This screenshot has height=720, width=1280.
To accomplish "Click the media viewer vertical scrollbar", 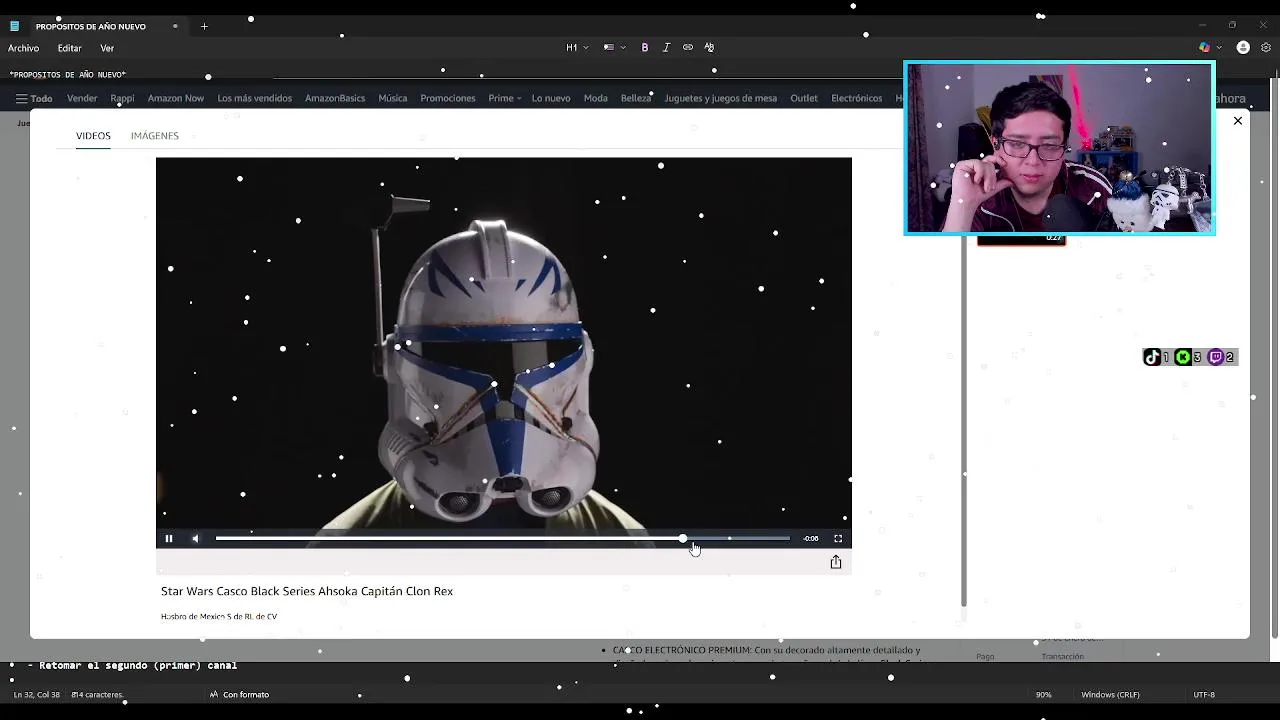I will (x=964, y=420).
